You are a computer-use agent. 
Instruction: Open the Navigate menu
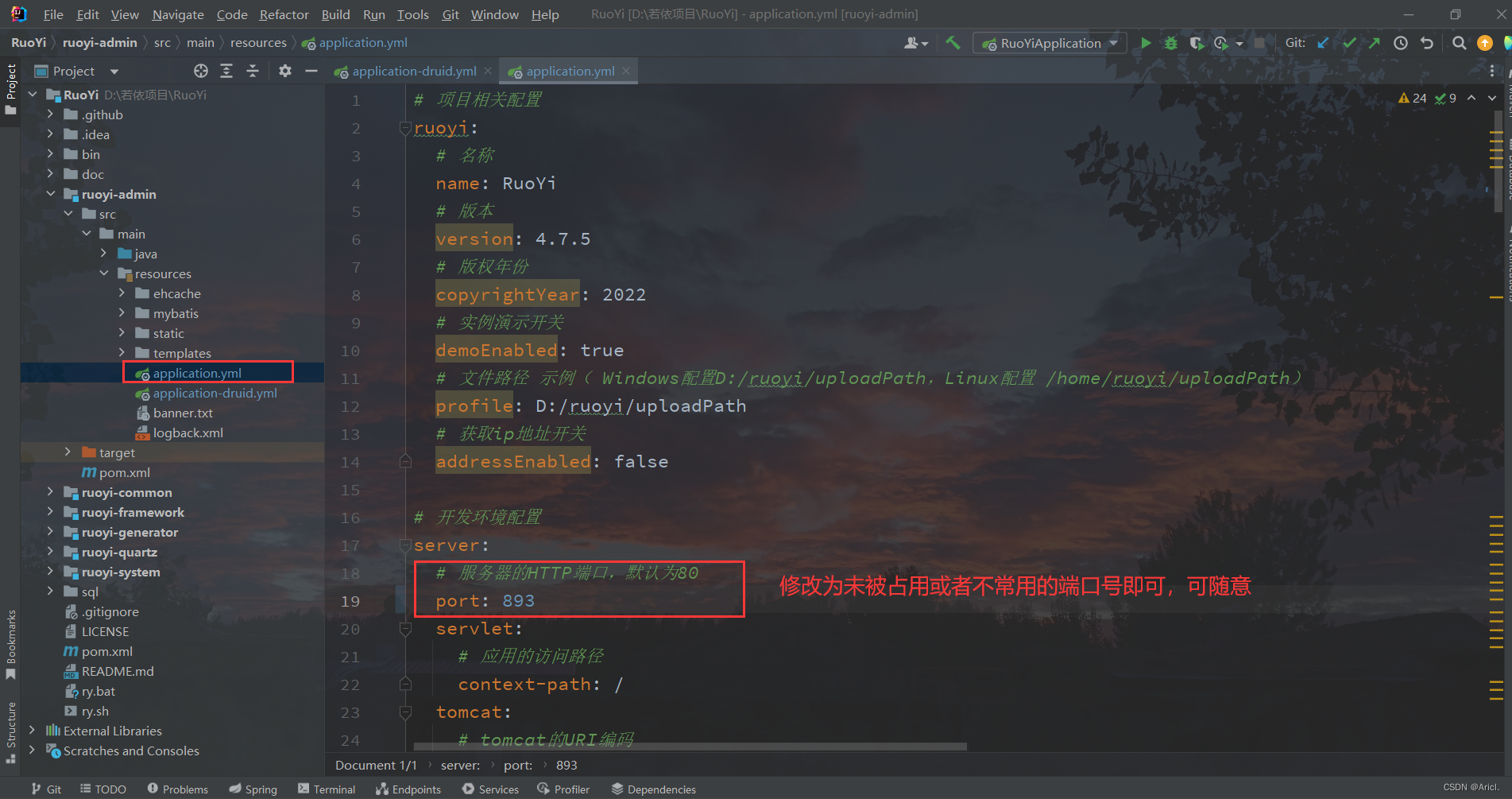point(178,14)
